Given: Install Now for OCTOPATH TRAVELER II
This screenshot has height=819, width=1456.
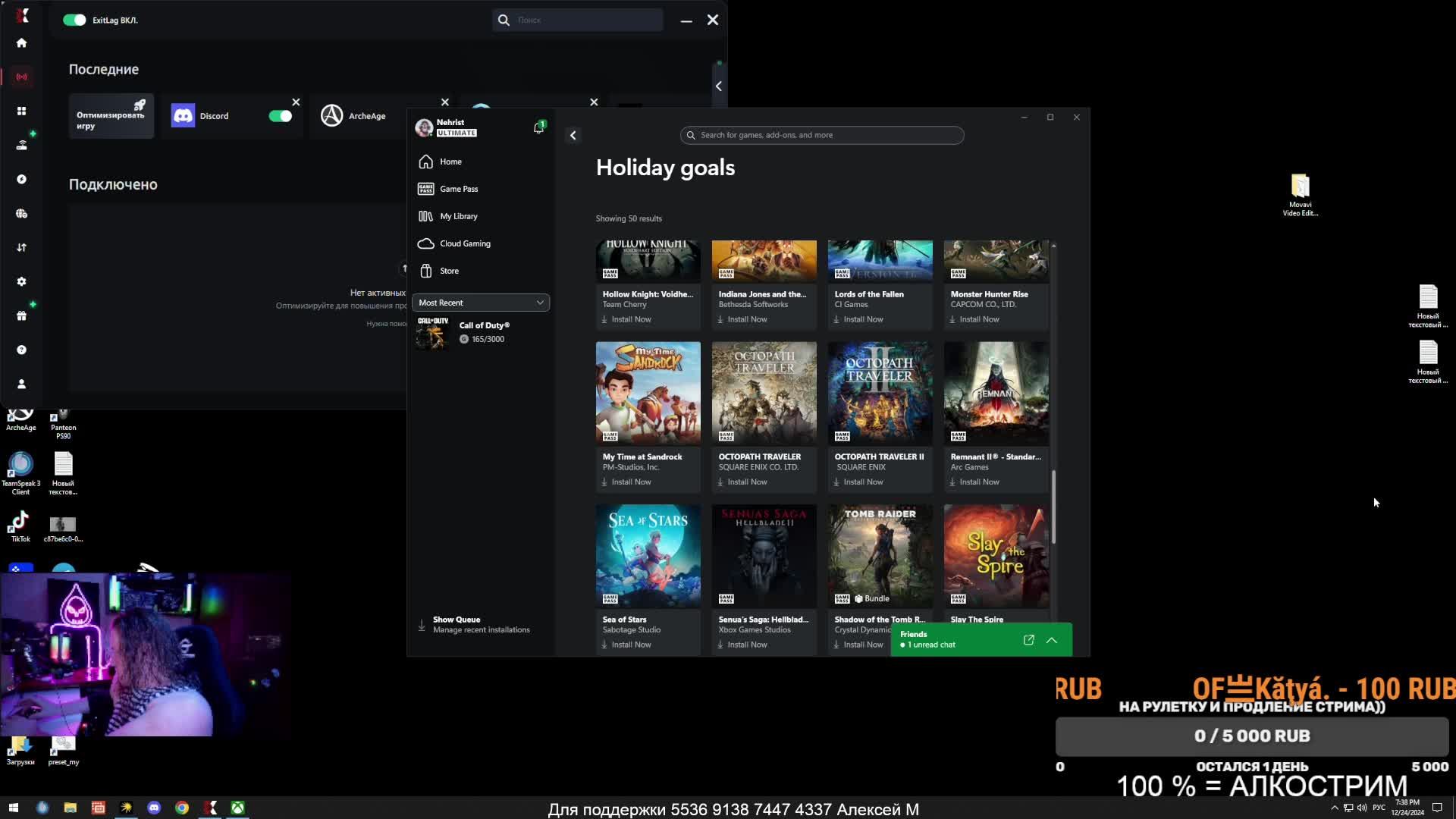Looking at the screenshot, I should pyautogui.click(x=862, y=482).
